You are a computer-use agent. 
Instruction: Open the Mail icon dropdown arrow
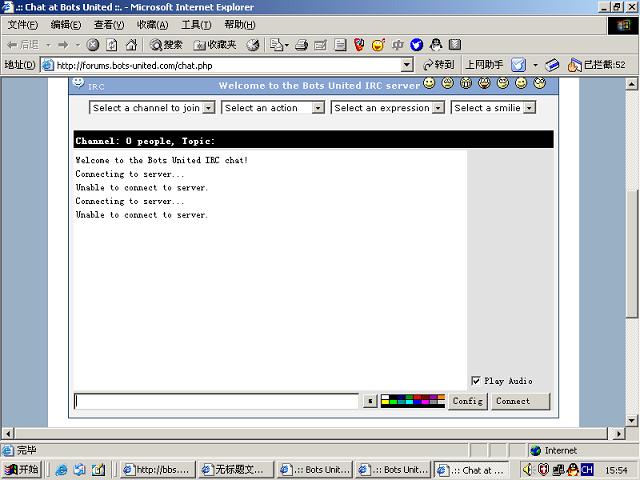pos(287,45)
